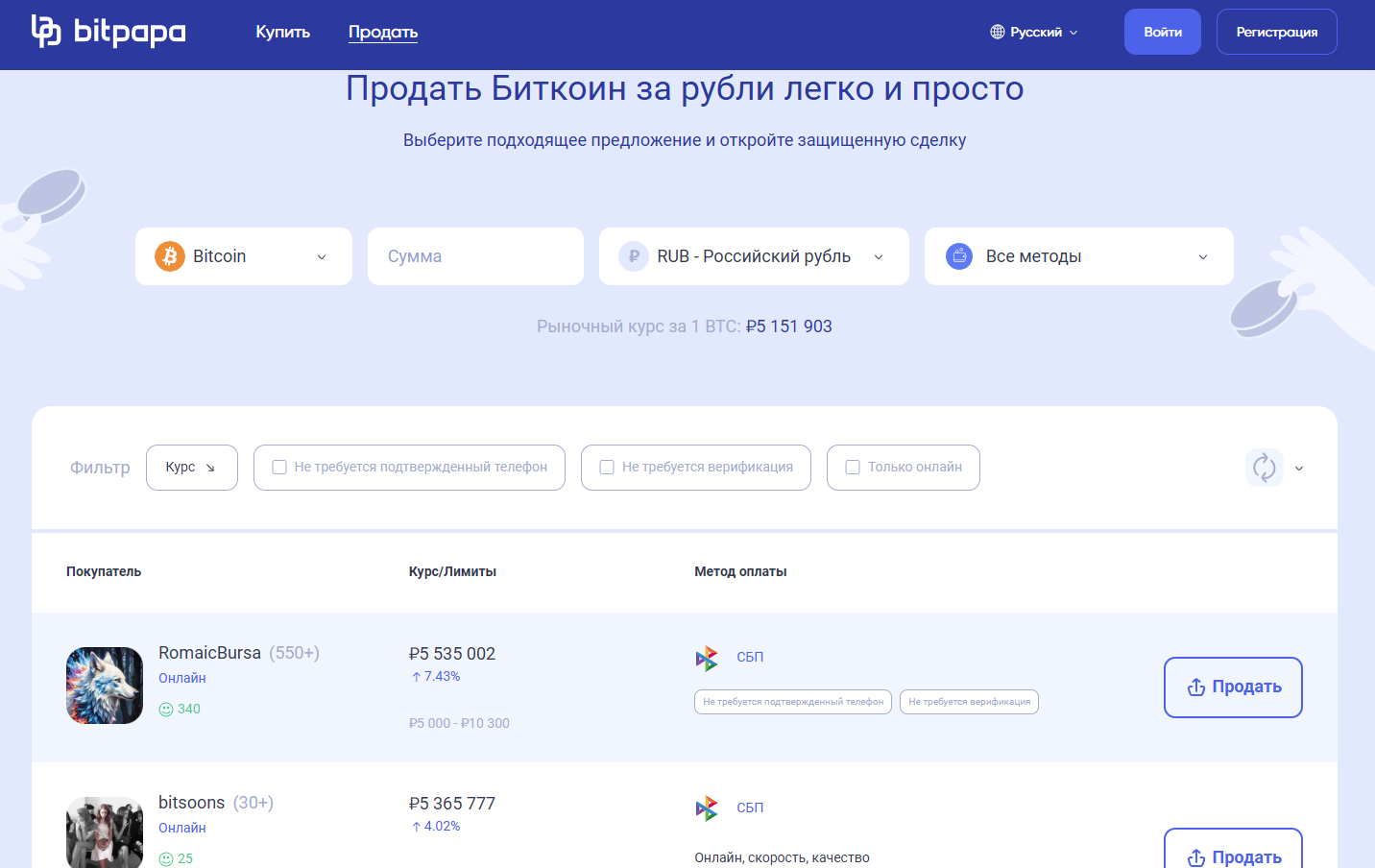The image size is (1375, 868).
Task: Click the wallet icon beside Все методы
Action: 959,256
